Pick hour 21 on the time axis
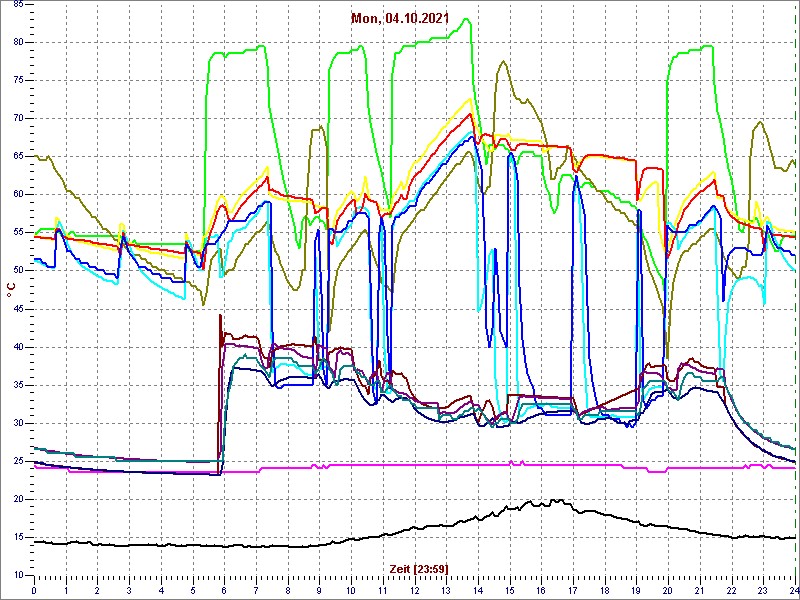The width and height of the screenshot is (800, 600). [700, 591]
